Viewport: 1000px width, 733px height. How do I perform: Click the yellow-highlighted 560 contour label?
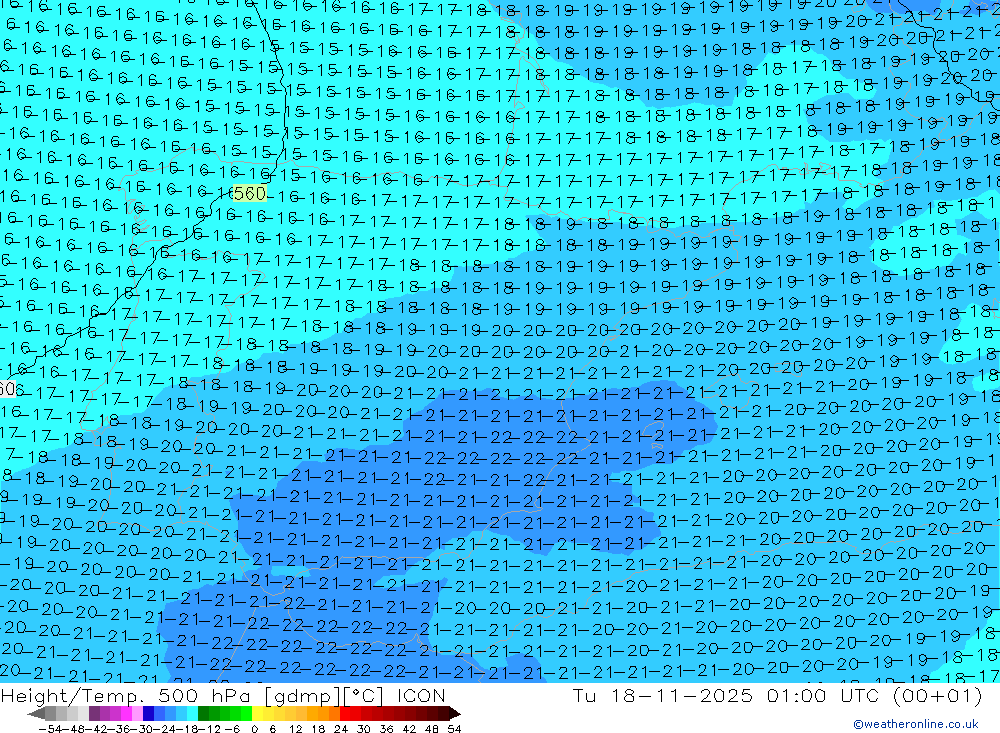click(249, 193)
